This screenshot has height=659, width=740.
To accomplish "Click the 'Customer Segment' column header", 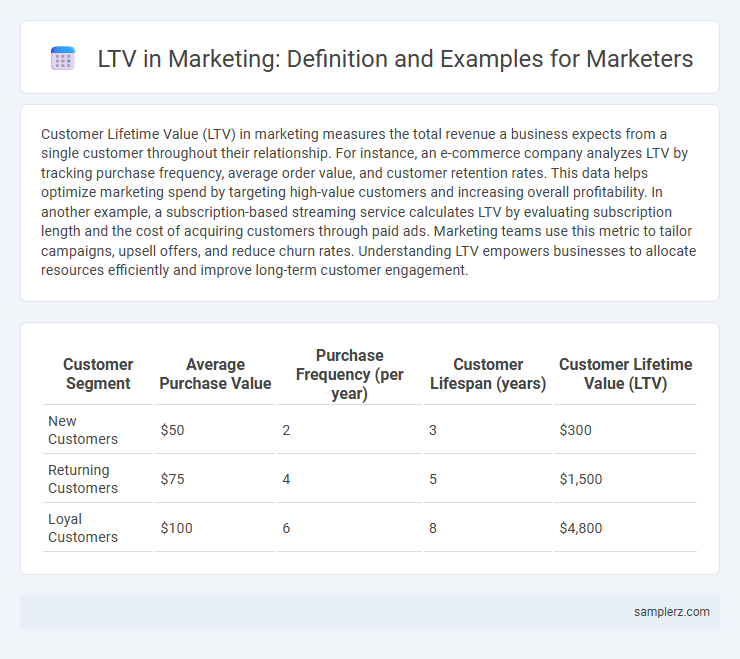I will point(98,374).
